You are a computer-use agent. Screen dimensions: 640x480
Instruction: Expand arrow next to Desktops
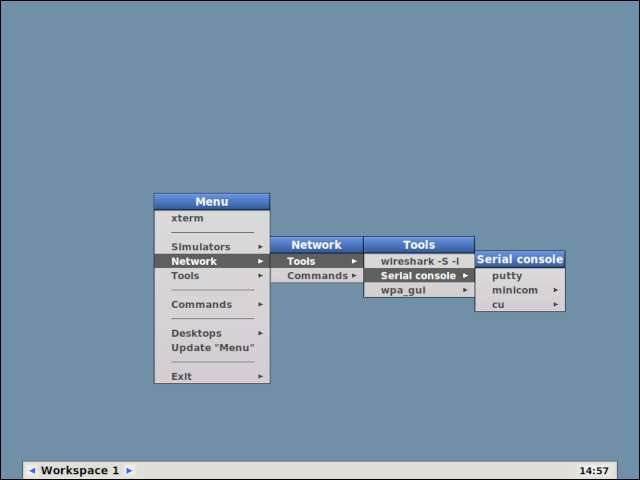[260, 333]
